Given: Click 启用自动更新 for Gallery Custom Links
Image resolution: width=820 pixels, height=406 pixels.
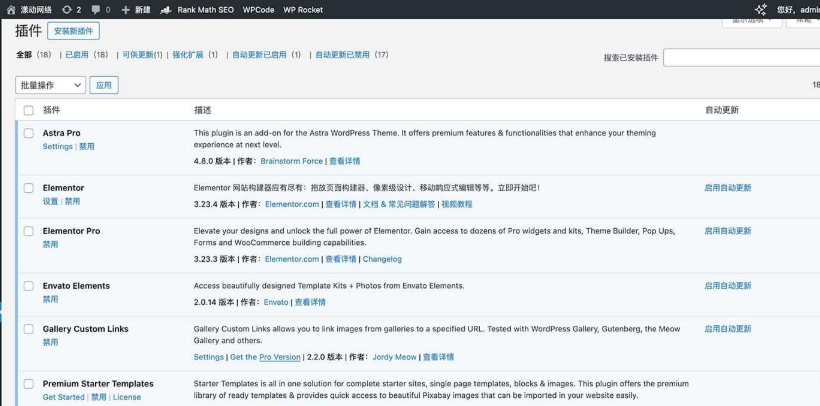Looking at the screenshot, I should tap(728, 329).
